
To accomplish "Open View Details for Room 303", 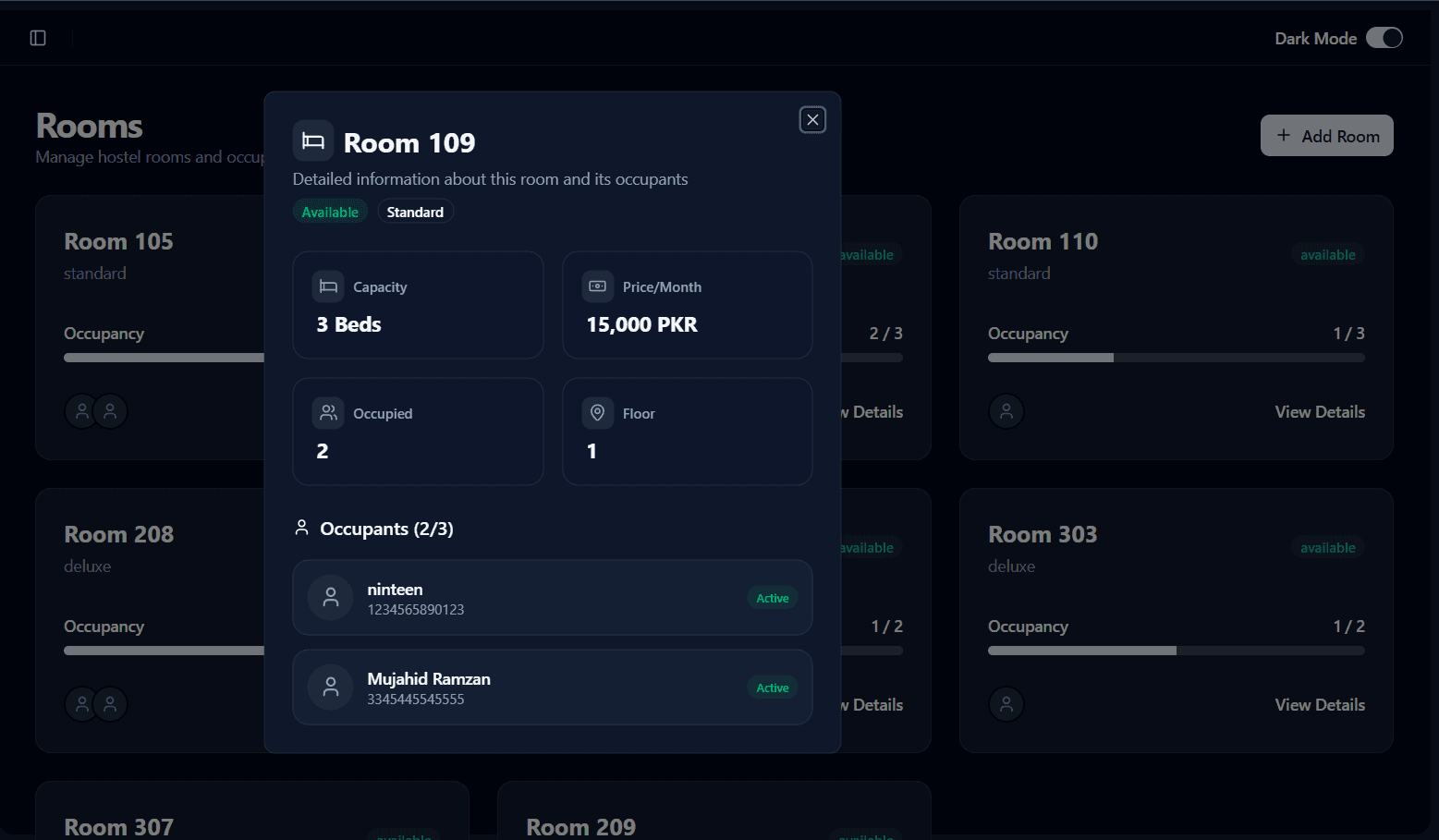I will [1319, 705].
